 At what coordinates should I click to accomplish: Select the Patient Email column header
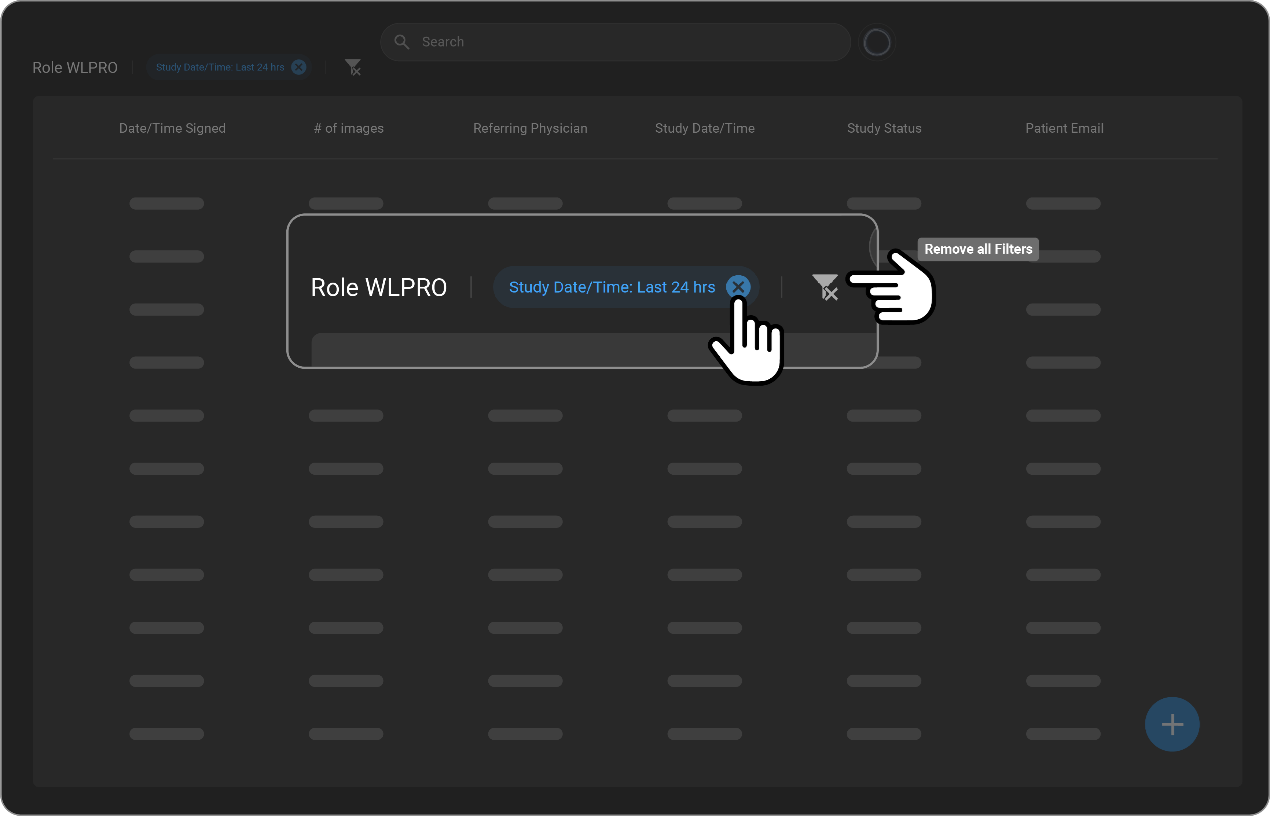click(x=1064, y=128)
